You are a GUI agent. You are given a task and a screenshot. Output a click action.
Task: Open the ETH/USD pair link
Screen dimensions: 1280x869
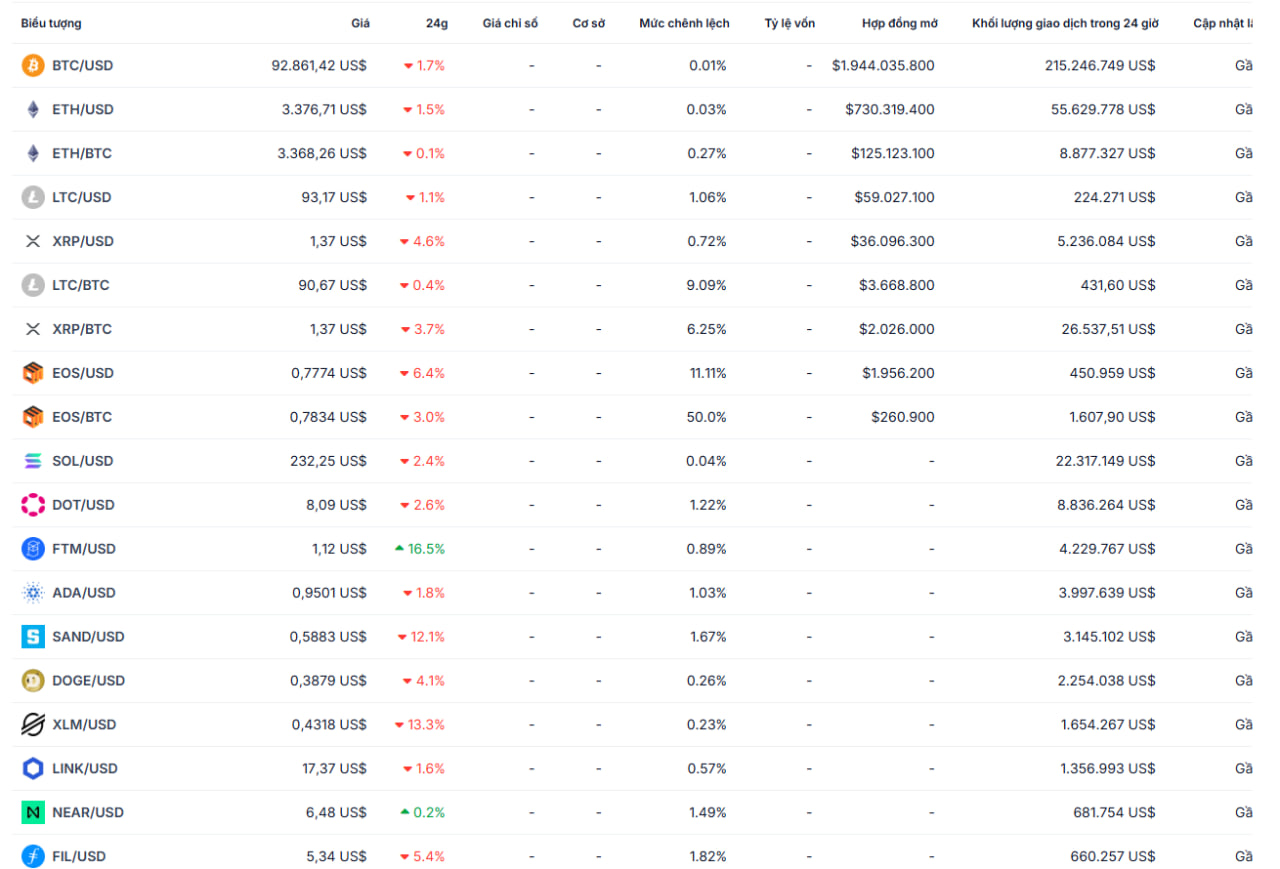click(83, 110)
